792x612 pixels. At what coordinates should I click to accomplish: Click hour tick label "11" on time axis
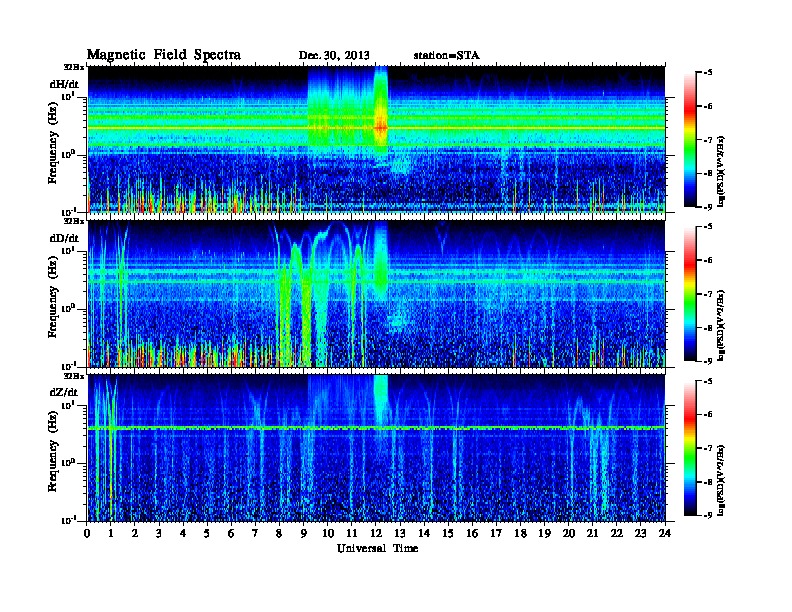[352, 533]
